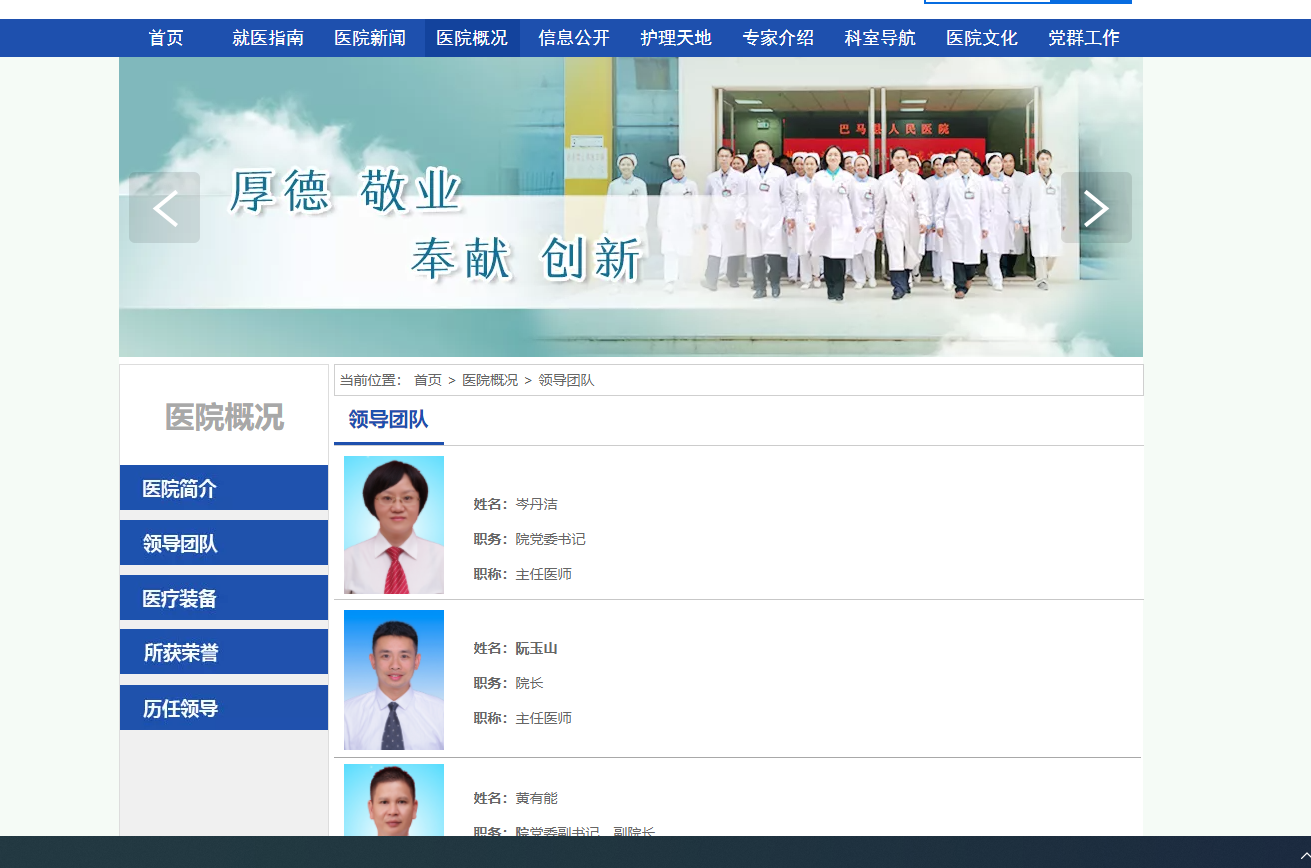Image resolution: width=1311 pixels, height=868 pixels.
Task: Click 主任医师 title in 岑丹洁's entry
Action: [x=543, y=574]
